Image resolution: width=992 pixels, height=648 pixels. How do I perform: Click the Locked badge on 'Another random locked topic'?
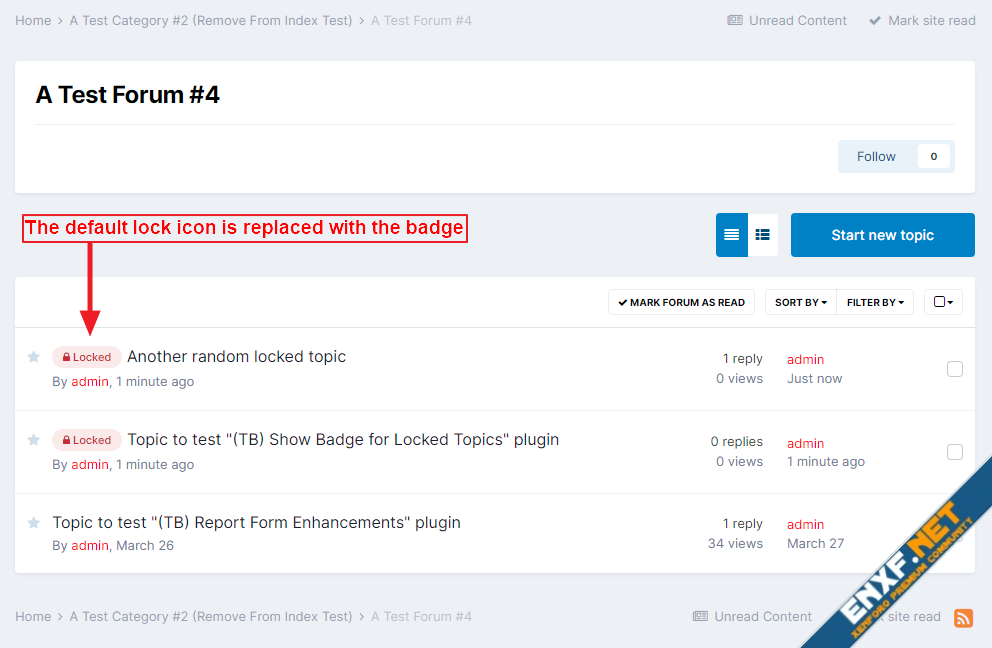(x=87, y=357)
